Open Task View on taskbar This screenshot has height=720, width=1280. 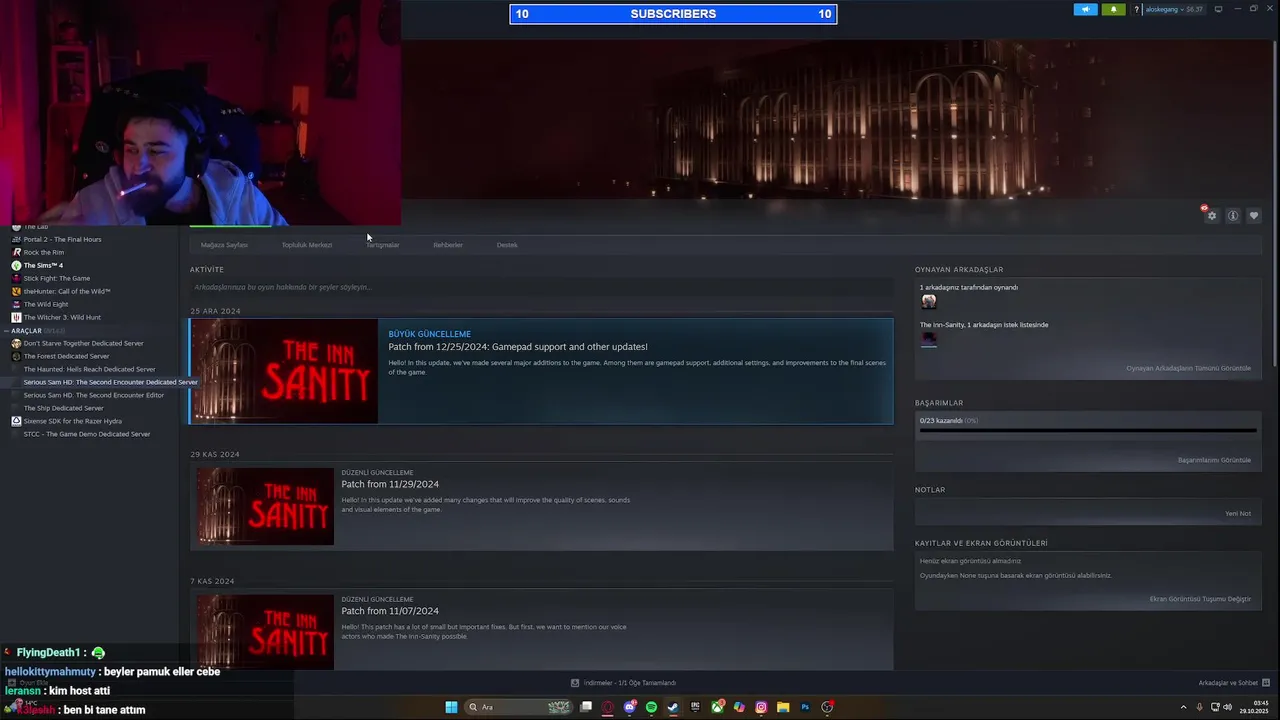click(586, 707)
